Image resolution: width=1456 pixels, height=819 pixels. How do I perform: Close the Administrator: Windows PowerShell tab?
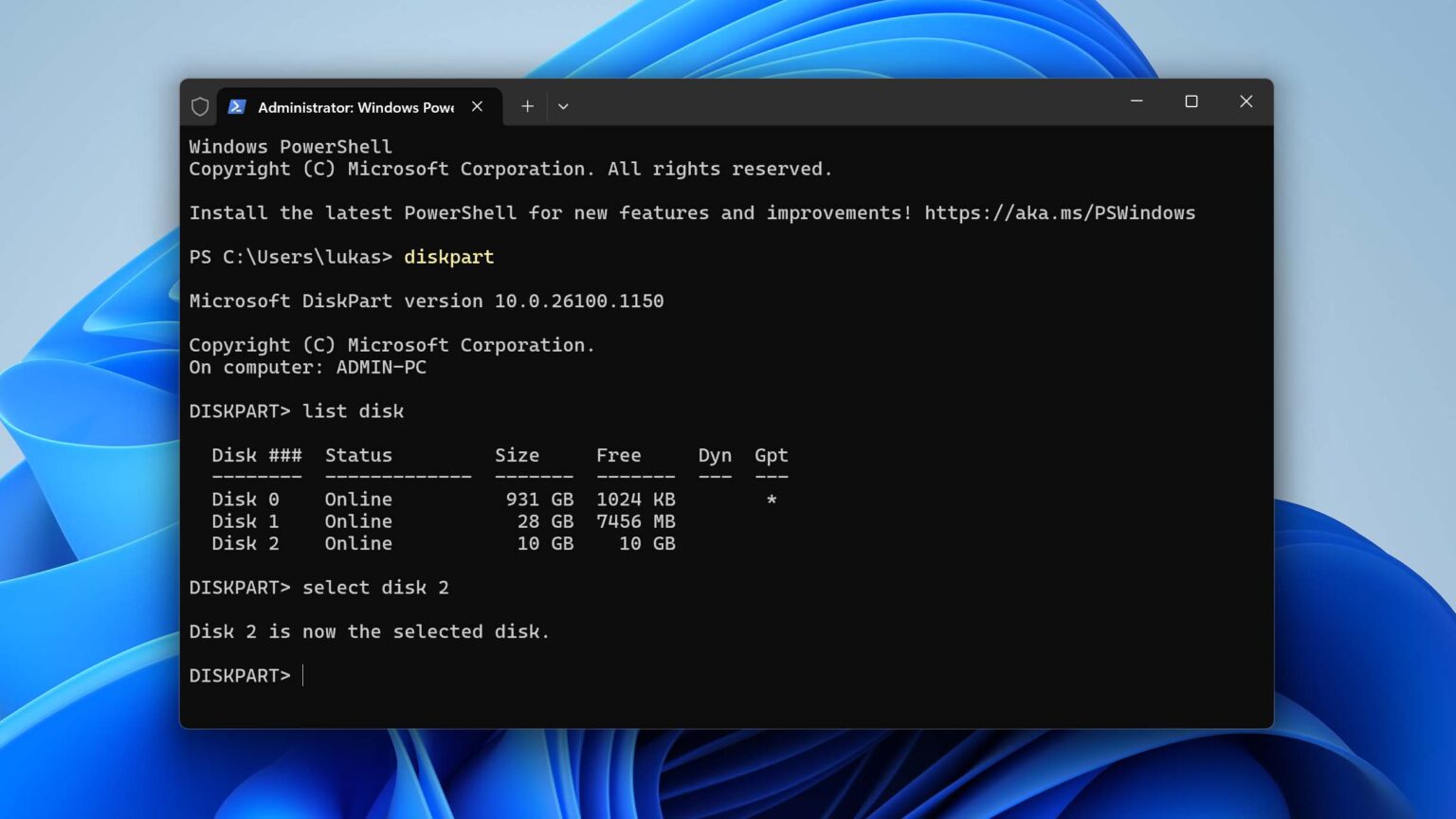click(x=478, y=106)
